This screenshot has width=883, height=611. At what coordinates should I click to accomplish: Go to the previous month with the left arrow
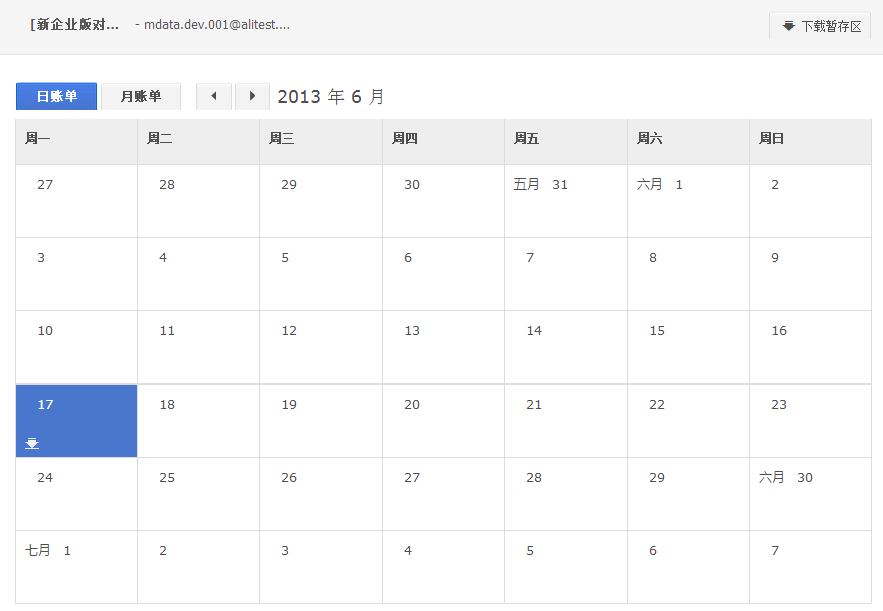214,96
